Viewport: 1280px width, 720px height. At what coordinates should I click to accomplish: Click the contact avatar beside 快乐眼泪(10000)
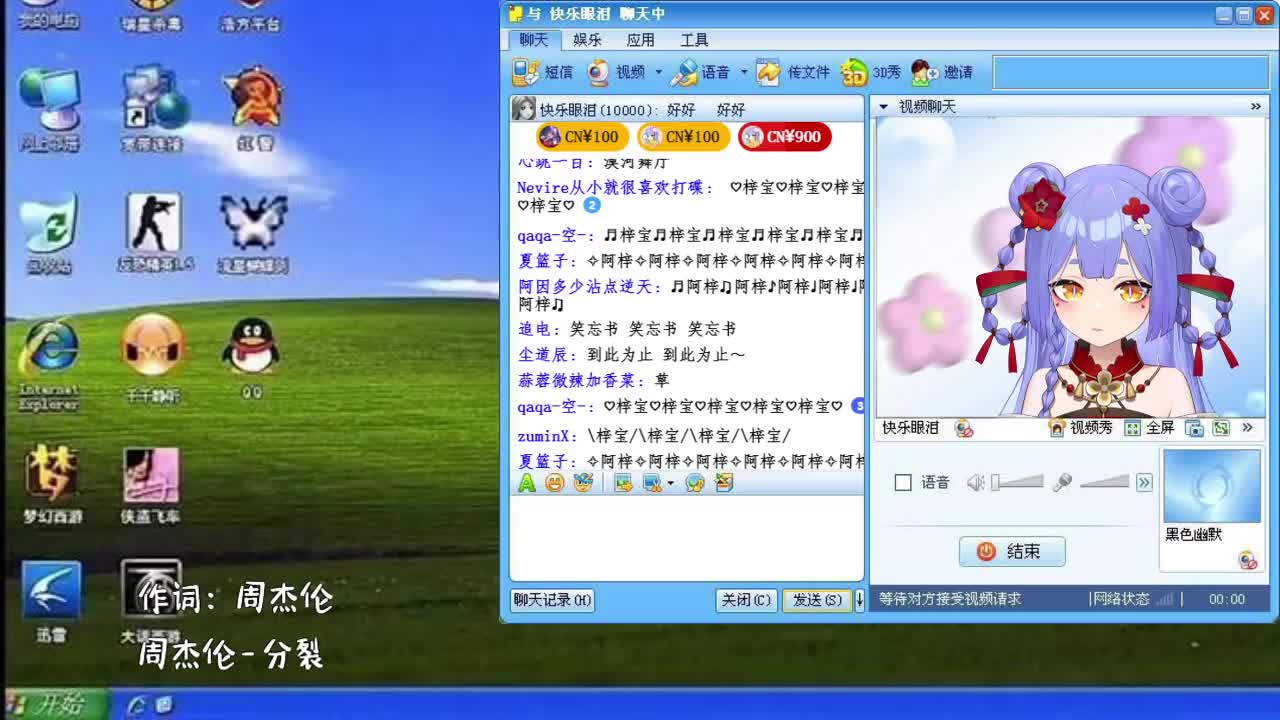[523, 109]
